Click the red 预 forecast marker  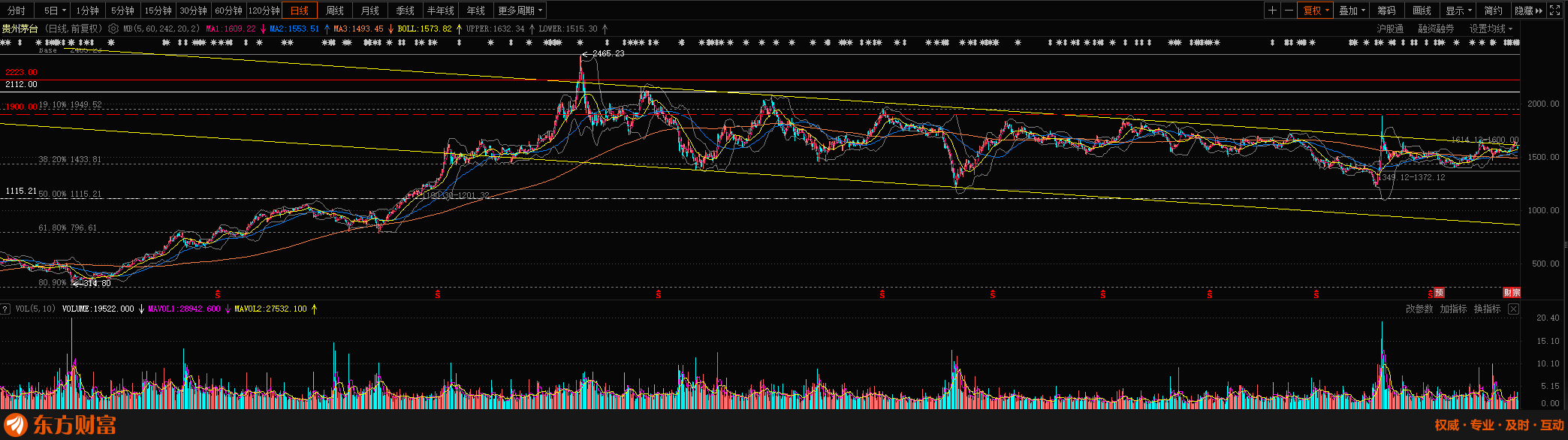(x=1440, y=293)
